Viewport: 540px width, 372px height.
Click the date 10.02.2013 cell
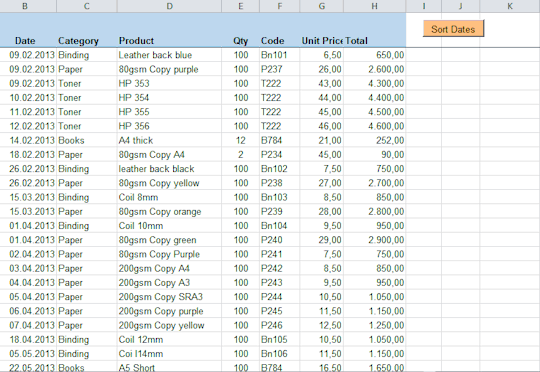28,98
